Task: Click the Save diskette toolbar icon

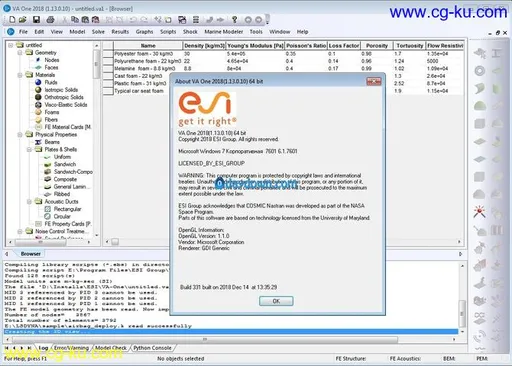Action: pyautogui.click(x=36, y=20)
